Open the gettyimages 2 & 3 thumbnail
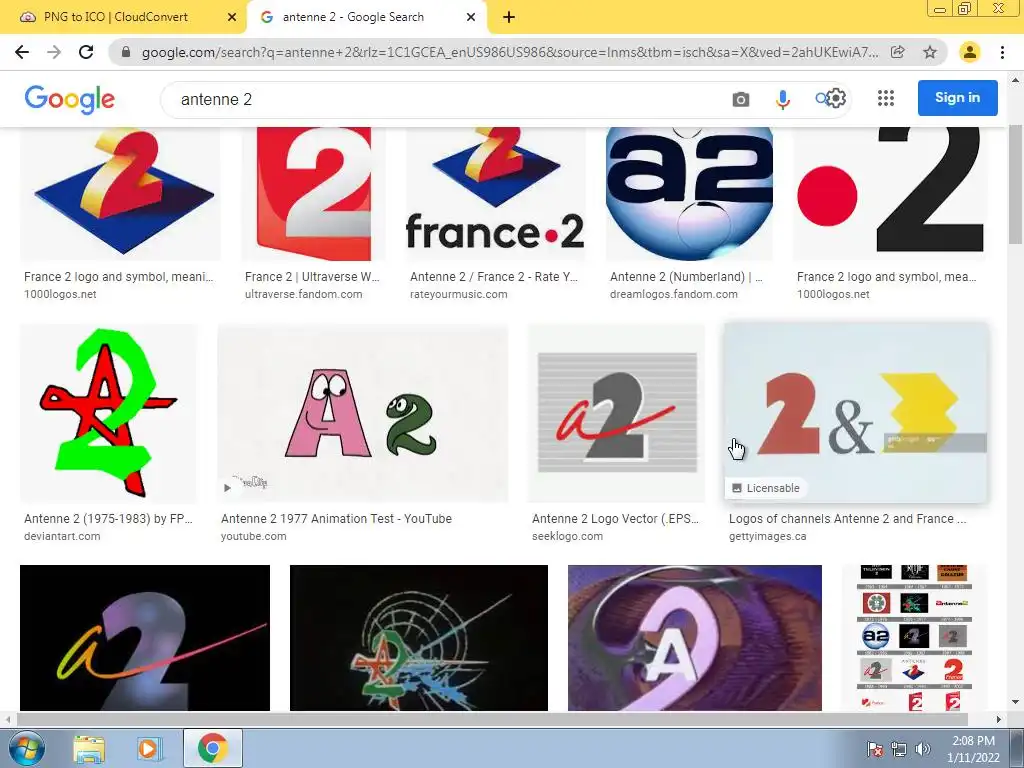Viewport: 1024px width, 768px height. pos(856,413)
